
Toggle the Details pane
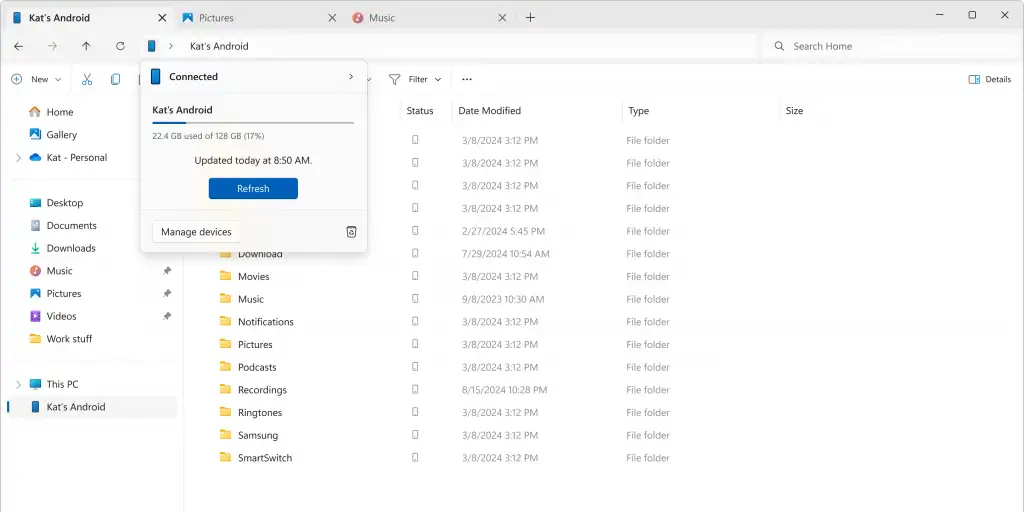click(989, 79)
